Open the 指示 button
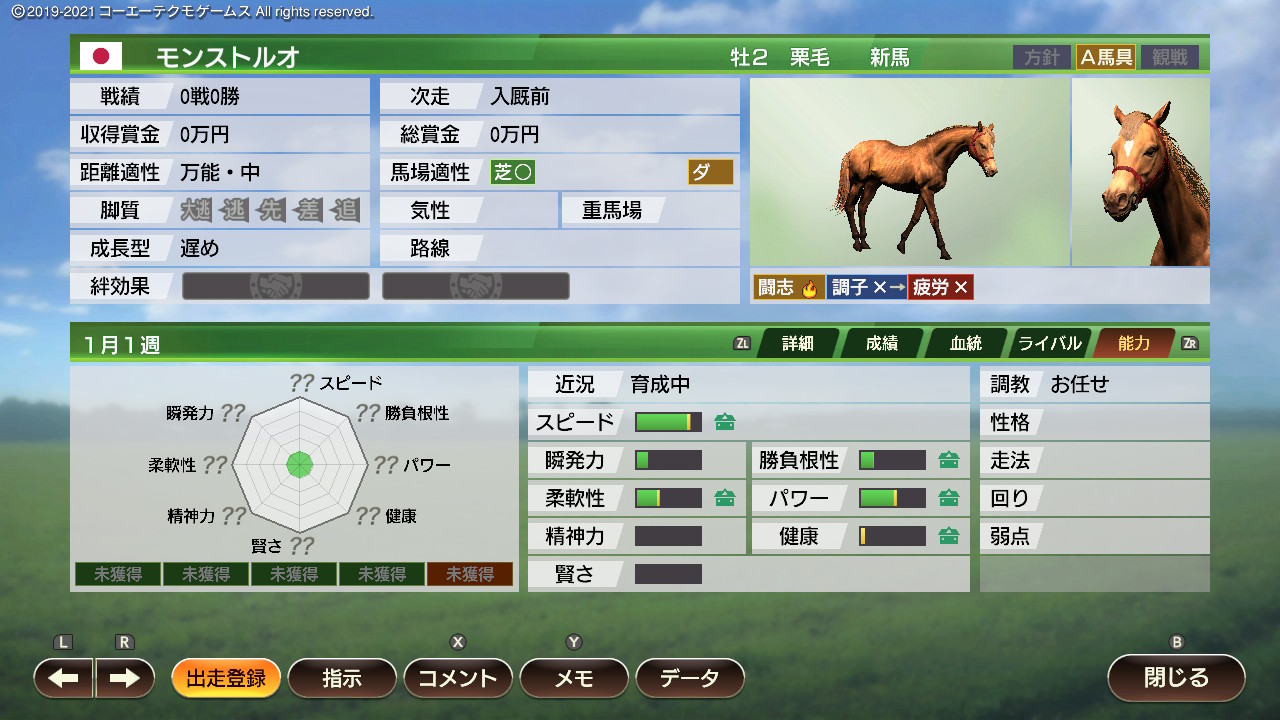Screen dimensions: 1280x720 point(341,678)
